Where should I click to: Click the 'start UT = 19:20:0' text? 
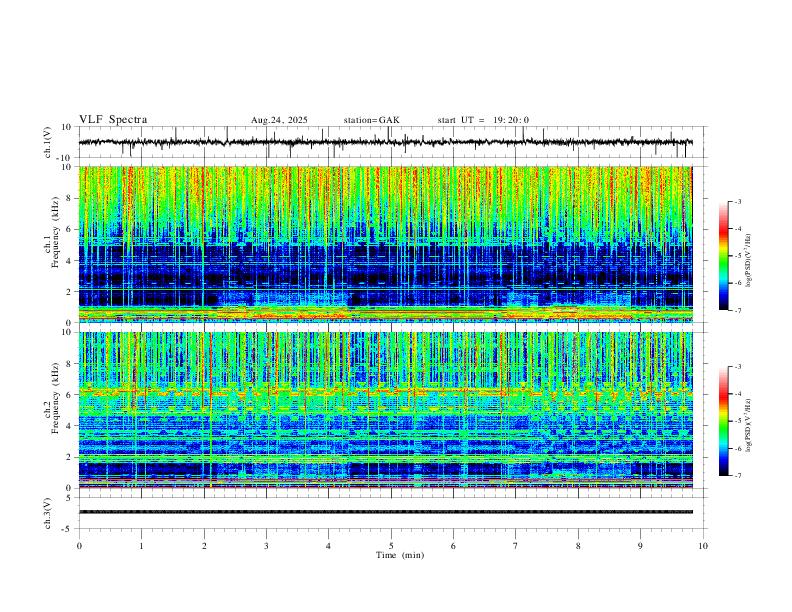click(483, 120)
